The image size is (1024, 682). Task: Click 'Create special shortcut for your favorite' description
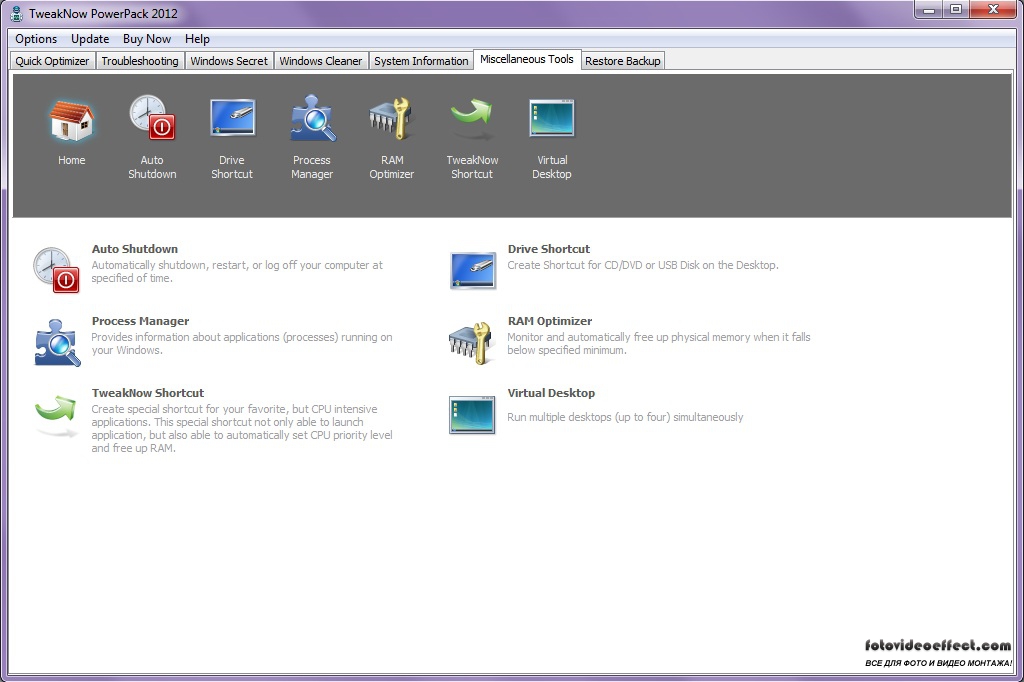[242, 429]
